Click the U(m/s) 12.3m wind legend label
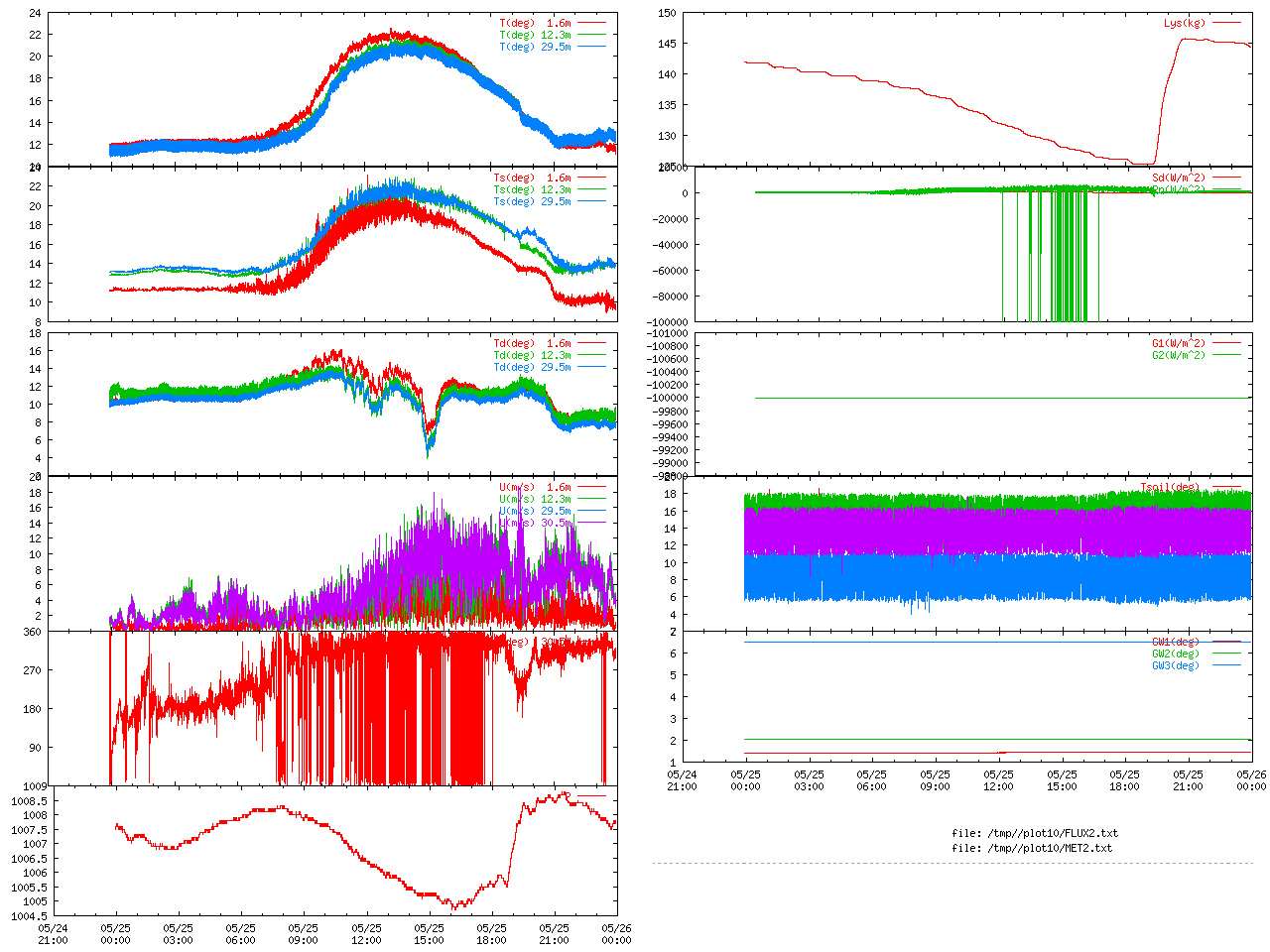 (536, 500)
